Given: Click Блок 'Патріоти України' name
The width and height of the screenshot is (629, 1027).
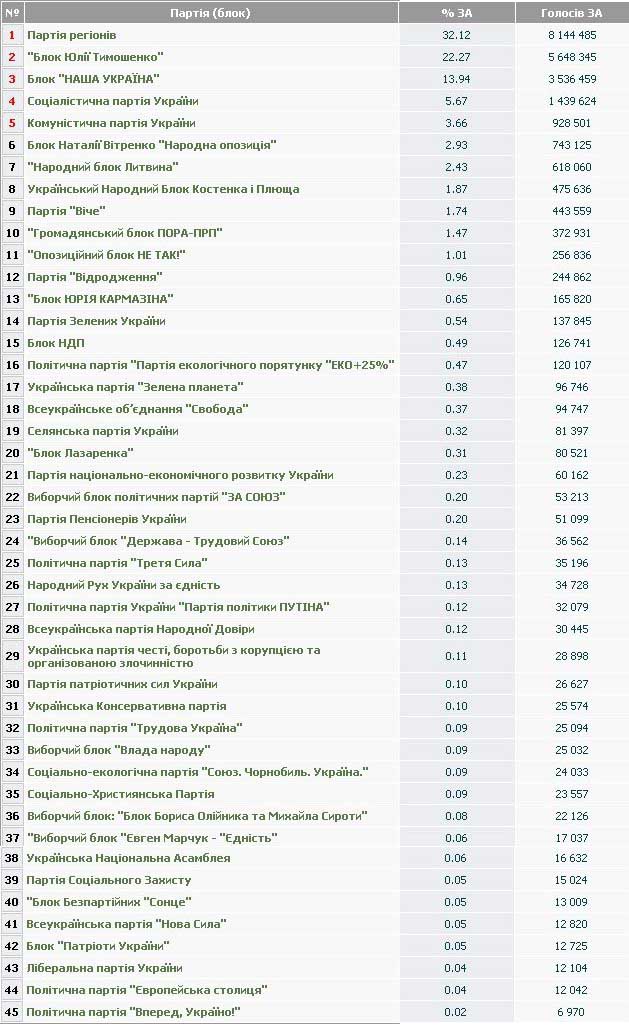Looking at the screenshot, I should tap(98, 946).
